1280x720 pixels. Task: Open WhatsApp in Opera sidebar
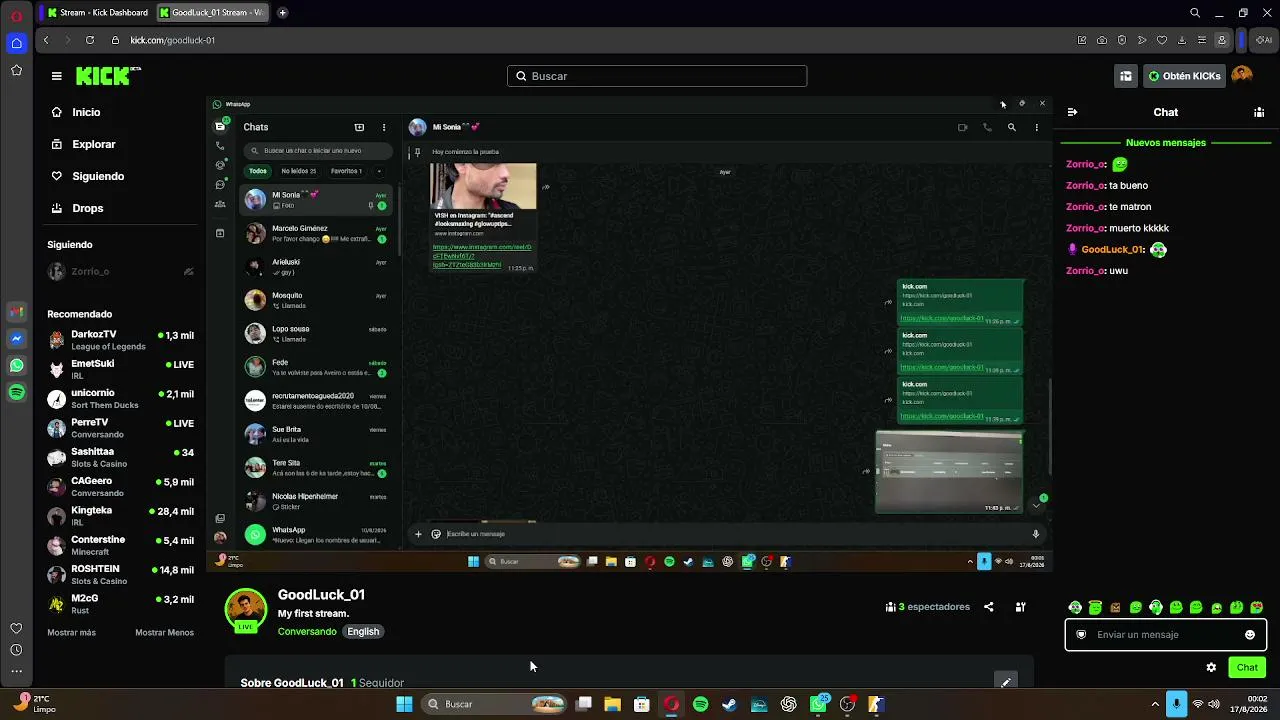[16, 366]
